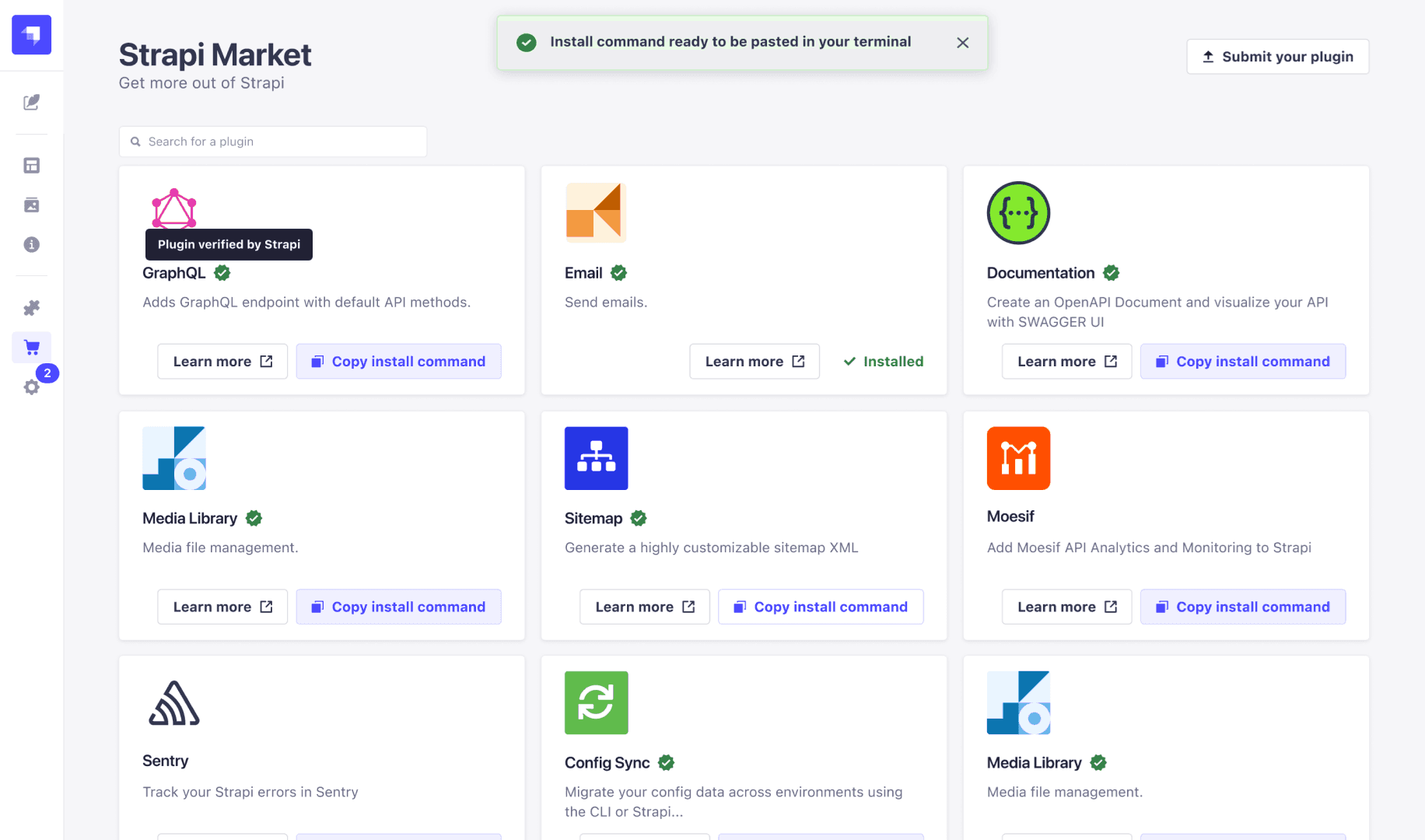This screenshot has height=840, width=1425.
Task: Click the green success check icon in notification
Action: tap(527, 43)
